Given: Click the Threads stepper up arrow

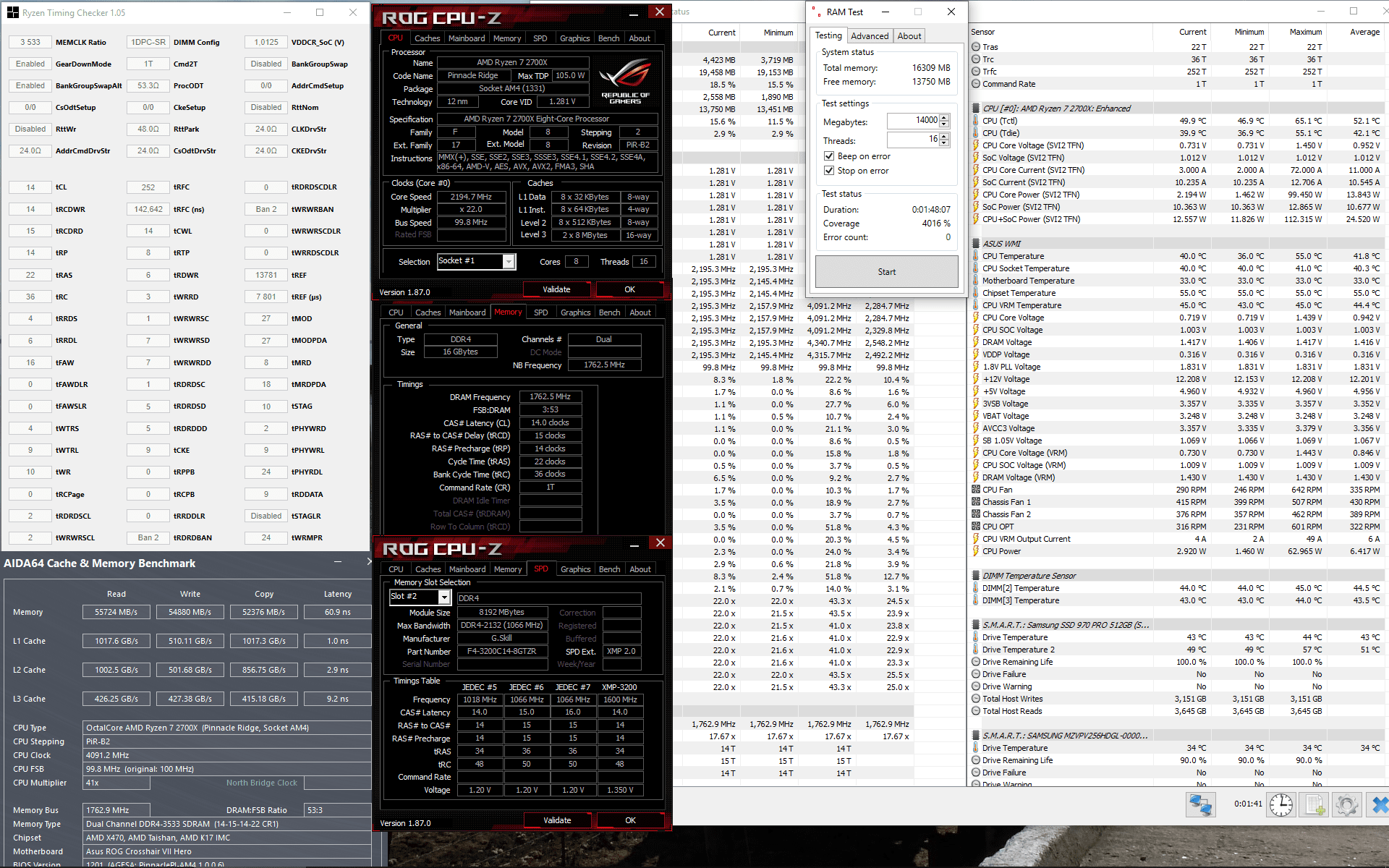Looking at the screenshot, I should pyautogui.click(x=944, y=136).
